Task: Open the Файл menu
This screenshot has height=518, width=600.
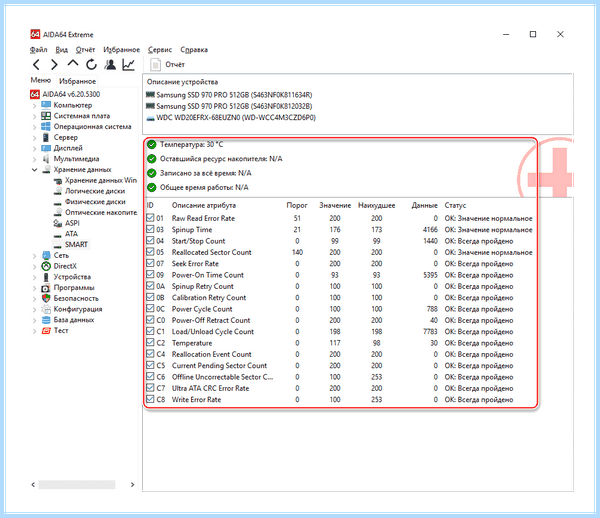Action: pyautogui.click(x=38, y=50)
